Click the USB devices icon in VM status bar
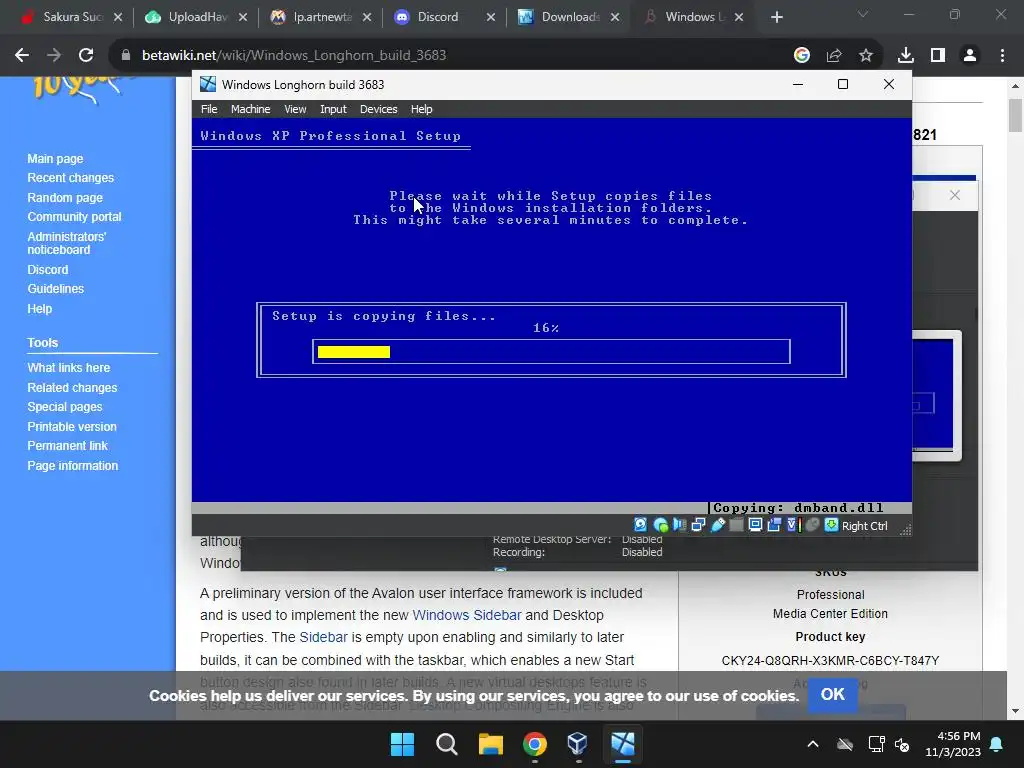This screenshot has height=768, width=1024. pyautogui.click(x=717, y=525)
